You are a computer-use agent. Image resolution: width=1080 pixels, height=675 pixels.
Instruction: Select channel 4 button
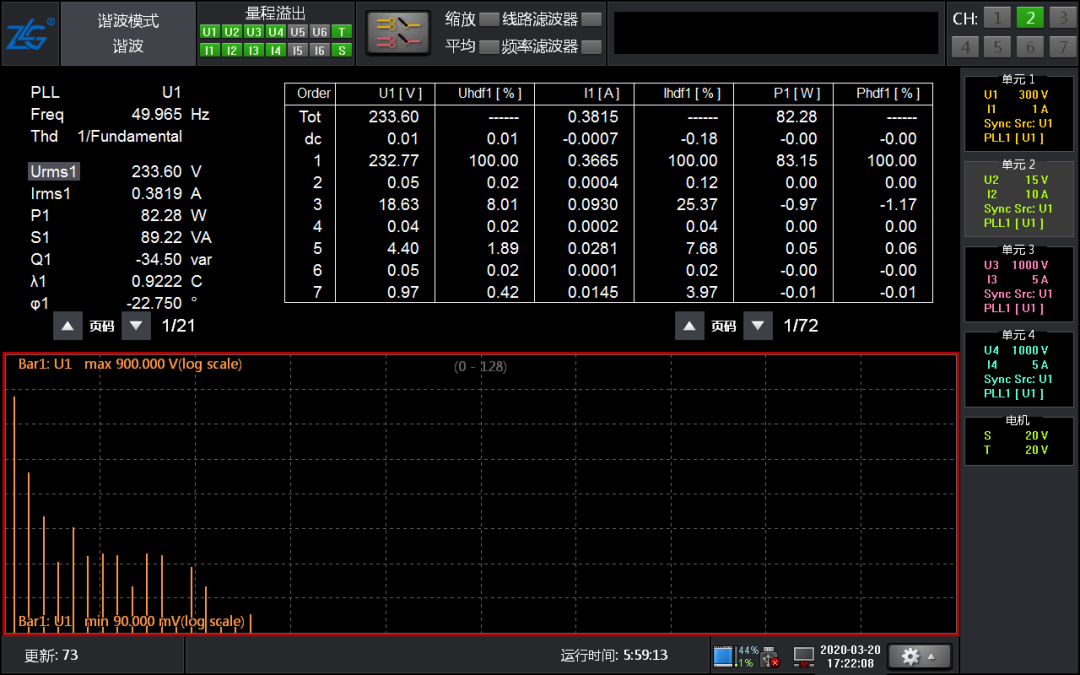(965, 47)
